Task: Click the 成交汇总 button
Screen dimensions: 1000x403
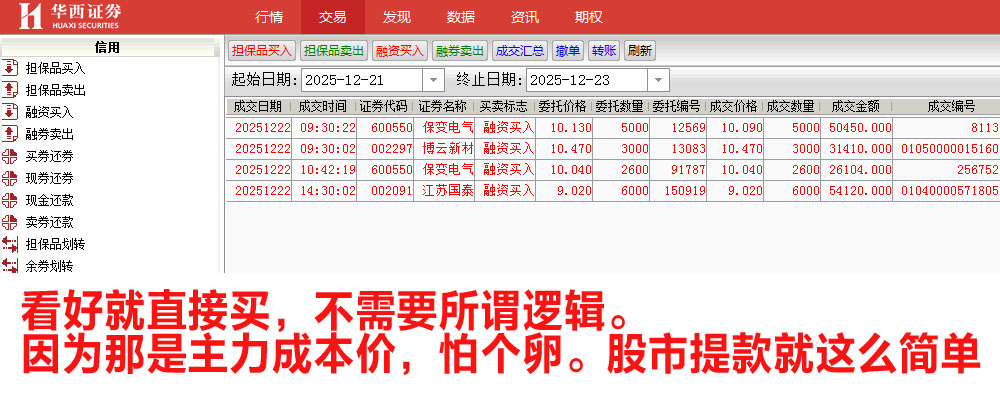Action: (520, 51)
